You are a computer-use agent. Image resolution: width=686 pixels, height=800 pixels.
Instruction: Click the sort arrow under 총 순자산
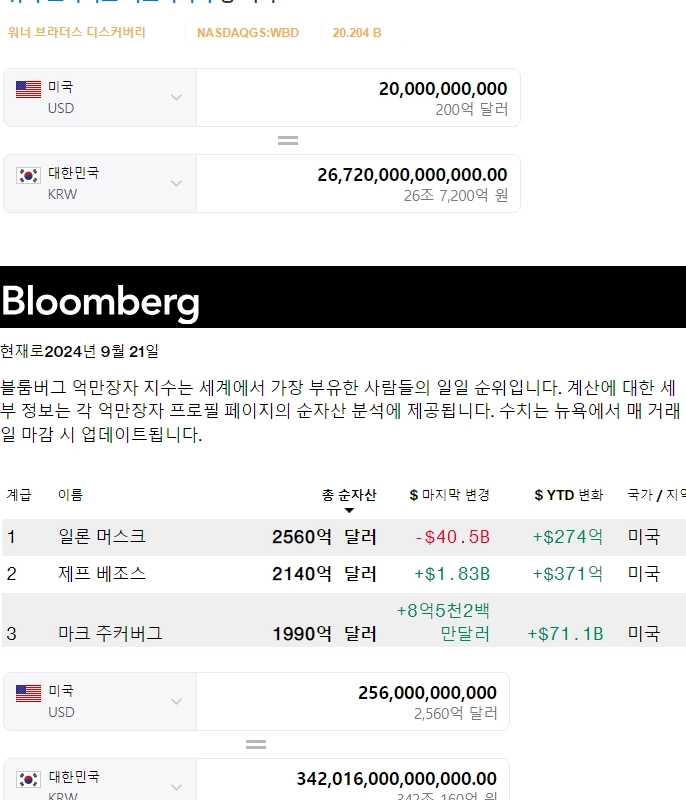349,511
